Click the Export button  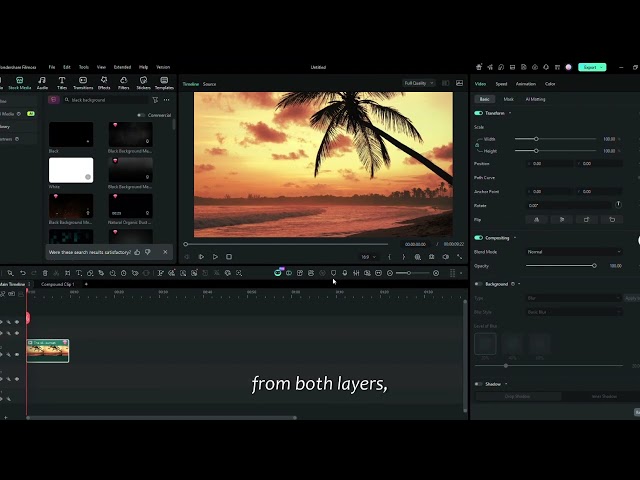coord(590,67)
